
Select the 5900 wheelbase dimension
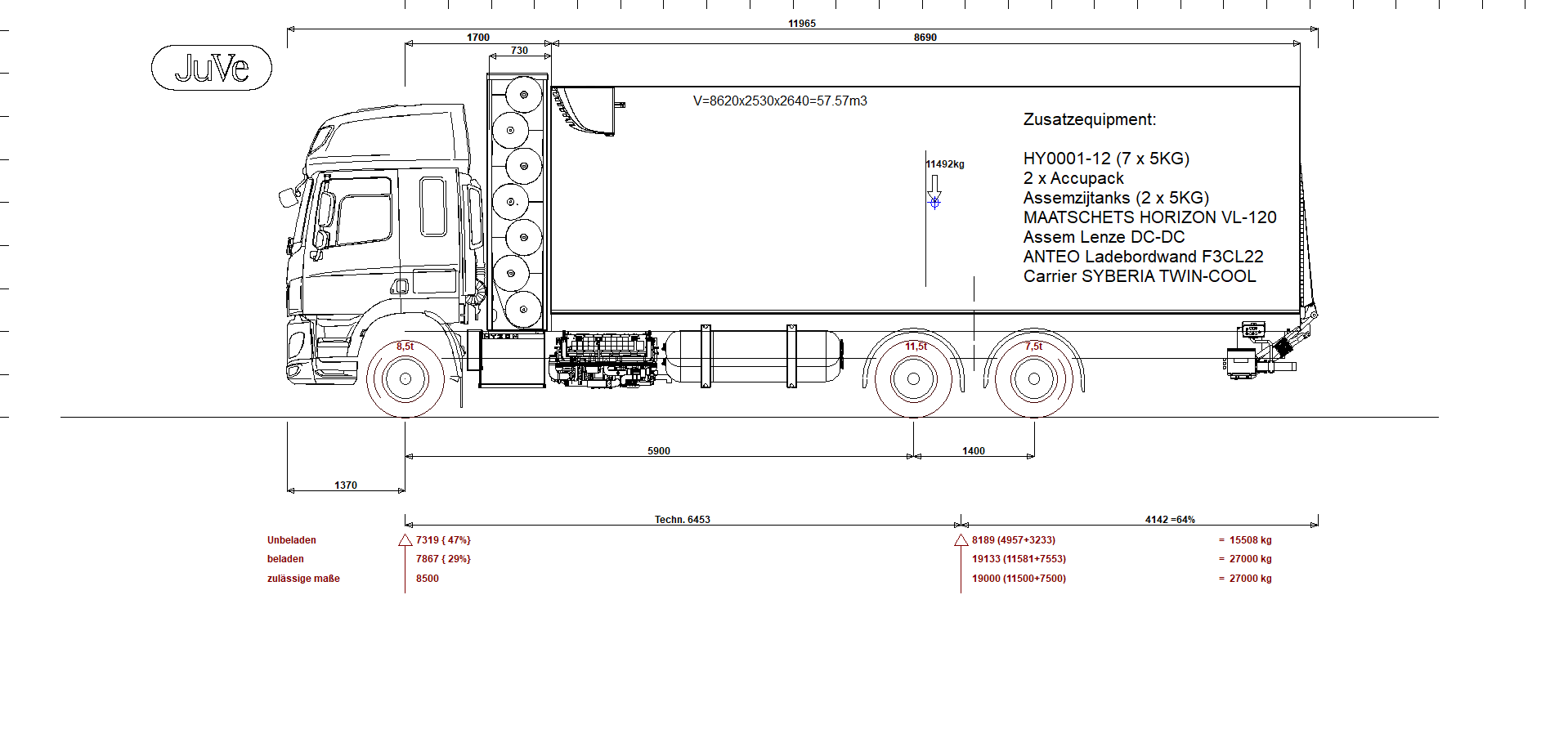659,451
